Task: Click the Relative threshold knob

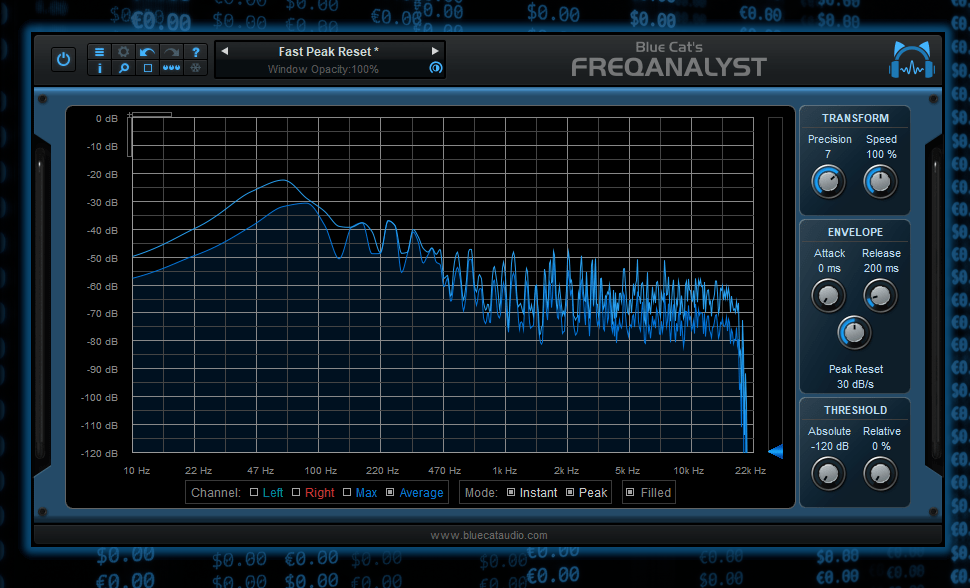Action: (880, 474)
